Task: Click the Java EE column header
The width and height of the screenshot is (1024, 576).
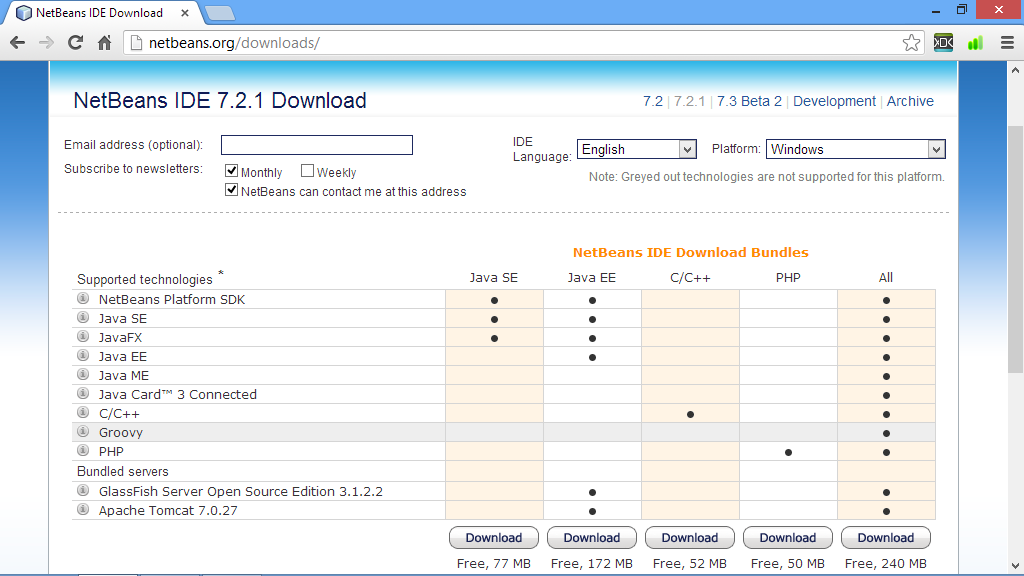Action: (x=592, y=278)
